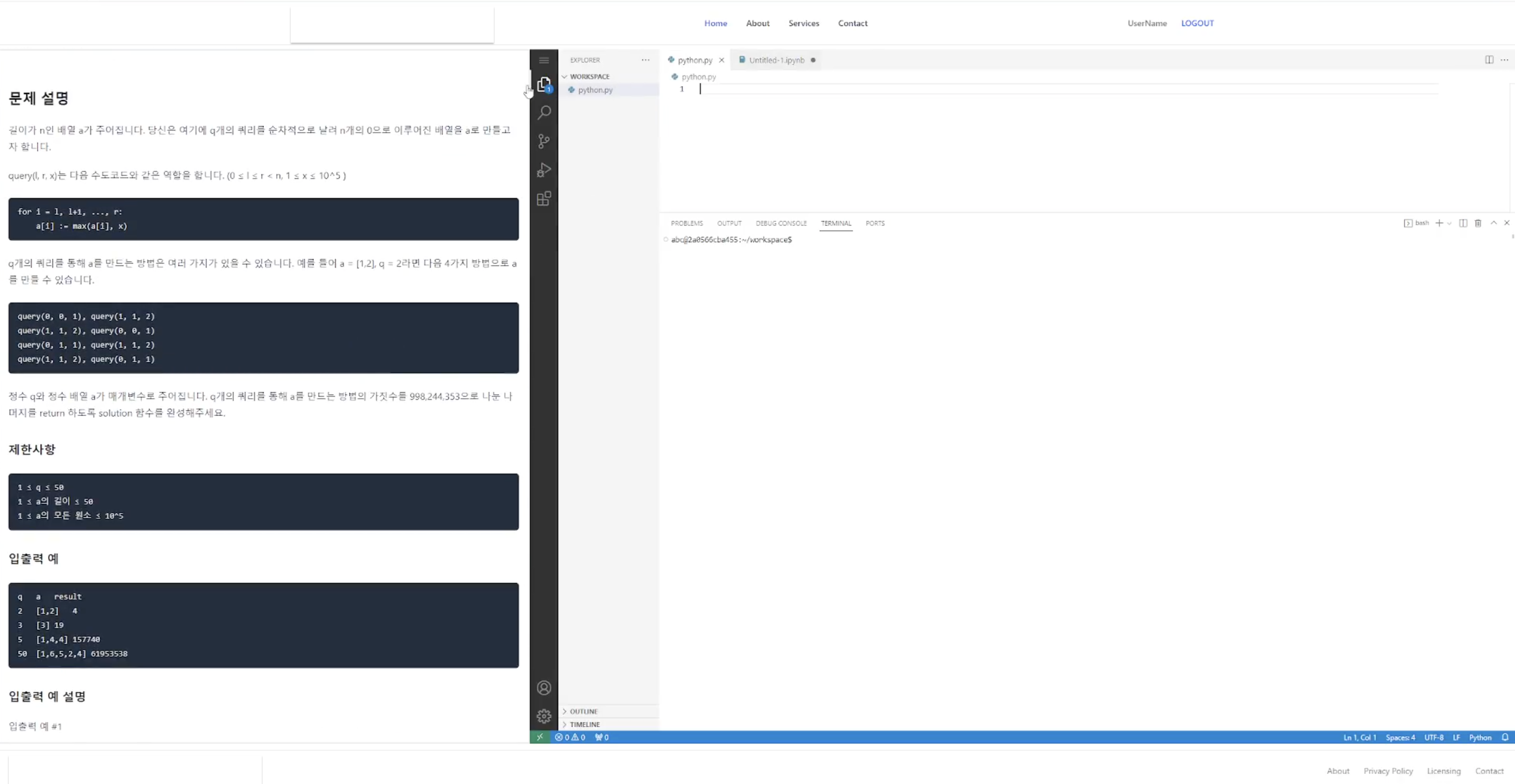Open About in top navigation
The width and height of the screenshot is (1515, 784).
tap(757, 23)
